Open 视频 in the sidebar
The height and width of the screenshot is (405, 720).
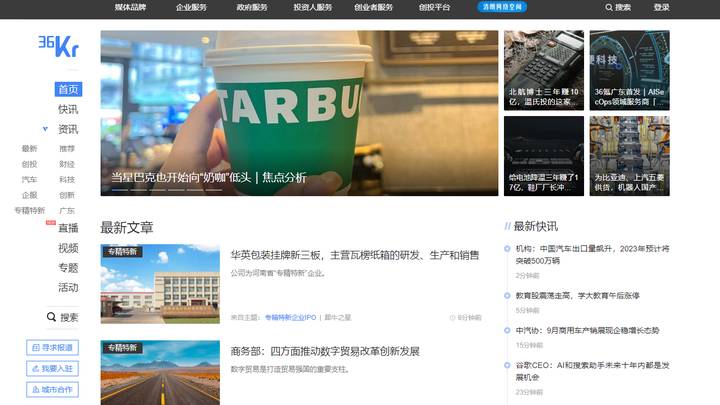point(68,248)
